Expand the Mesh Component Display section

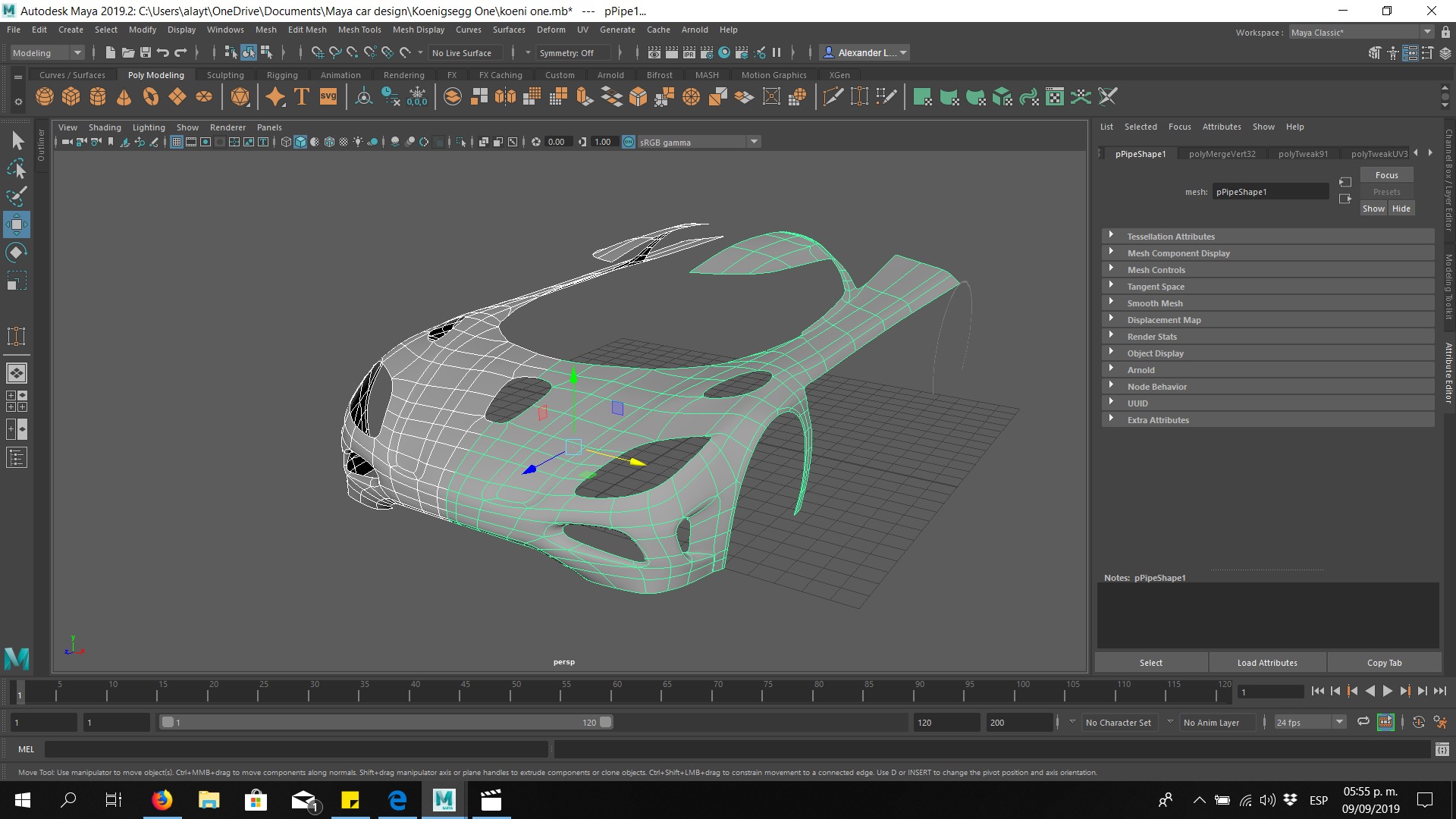pyautogui.click(x=1178, y=253)
